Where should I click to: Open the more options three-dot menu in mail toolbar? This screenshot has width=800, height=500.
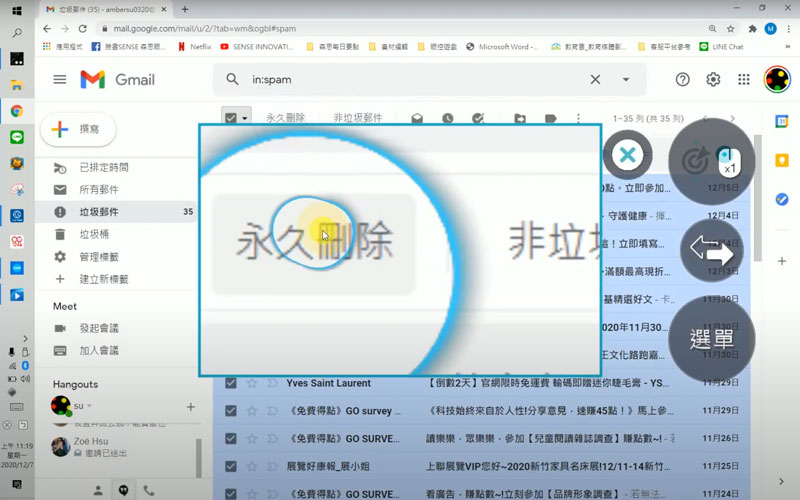click(578, 118)
